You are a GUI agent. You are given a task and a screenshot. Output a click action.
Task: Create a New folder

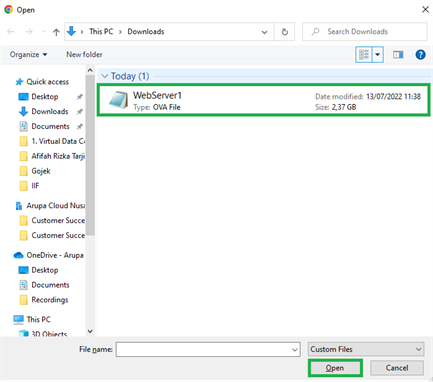click(x=84, y=54)
